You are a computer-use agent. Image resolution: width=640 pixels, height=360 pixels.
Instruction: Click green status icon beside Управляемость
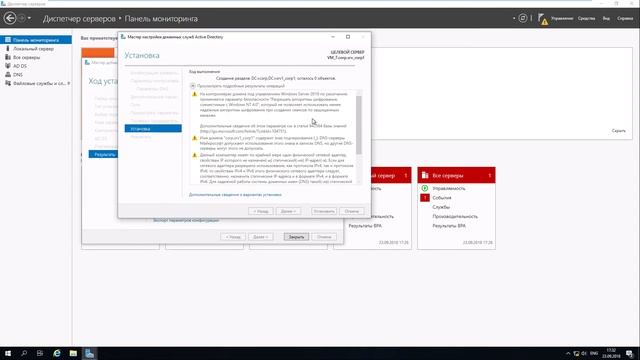(x=424, y=188)
